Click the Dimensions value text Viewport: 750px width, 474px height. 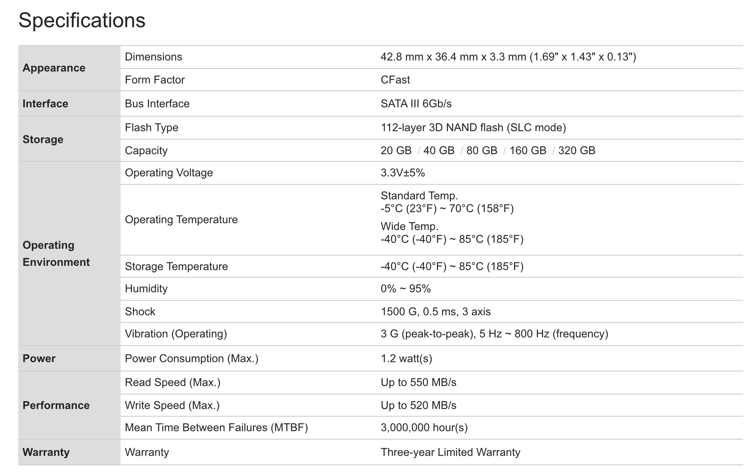coord(508,57)
